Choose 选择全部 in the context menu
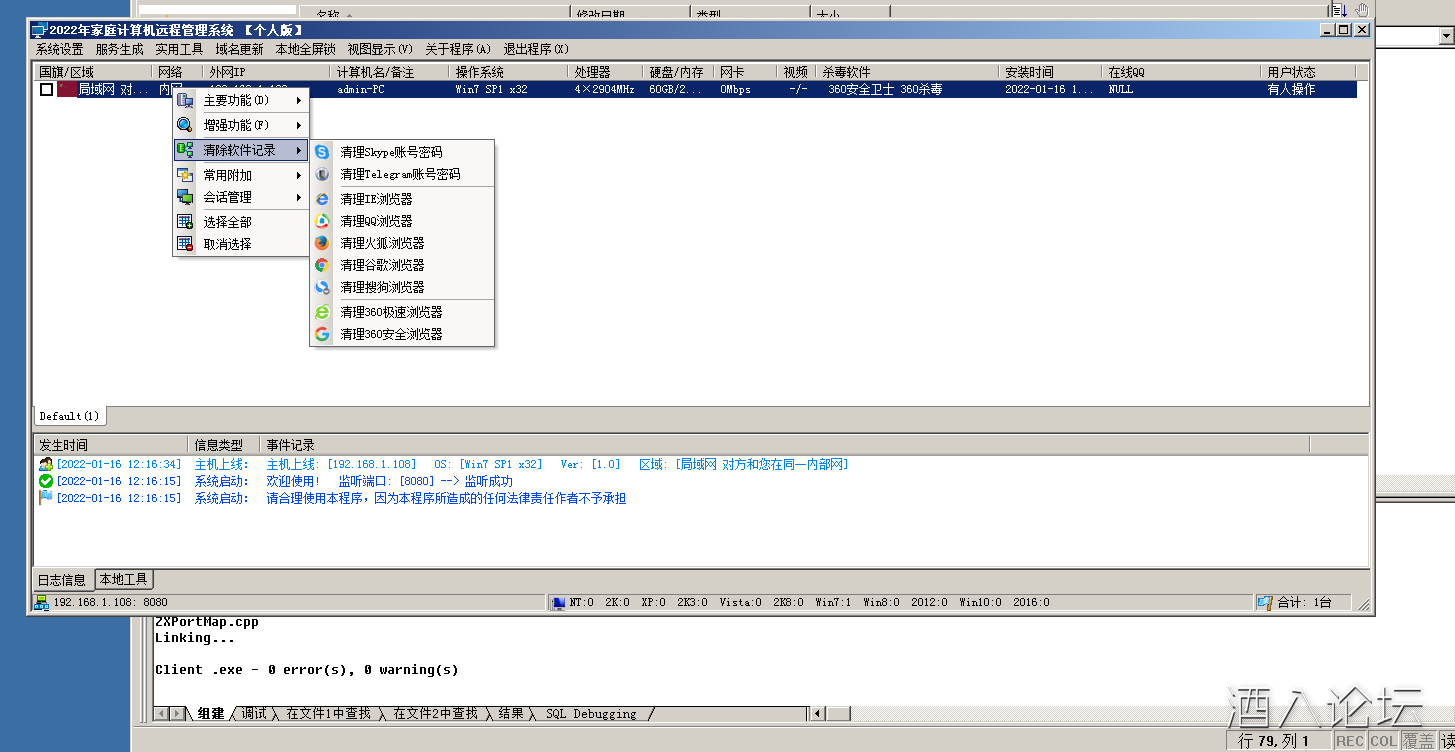 [241, 222]
